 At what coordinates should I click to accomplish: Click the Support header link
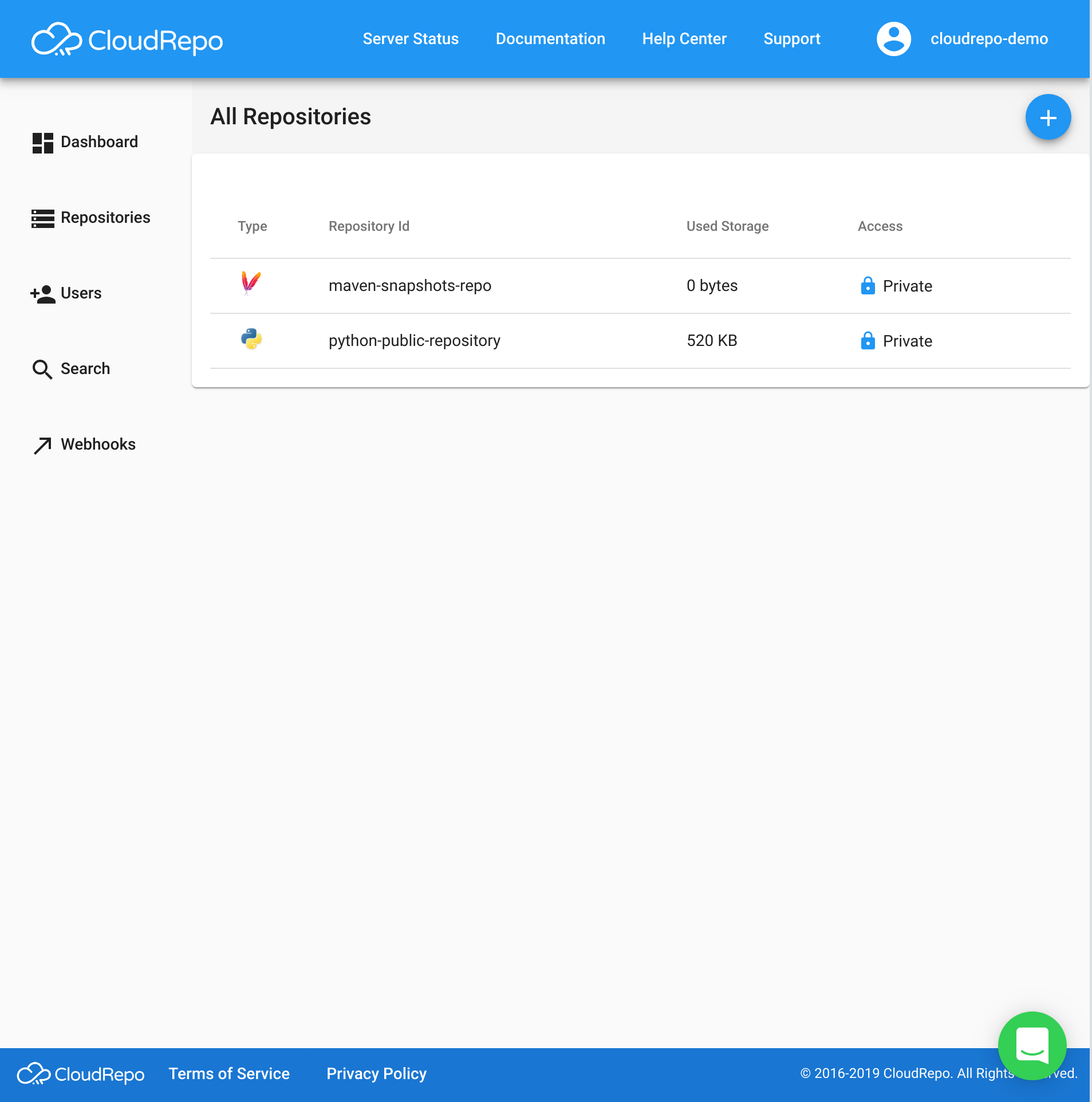pos(792,39)
